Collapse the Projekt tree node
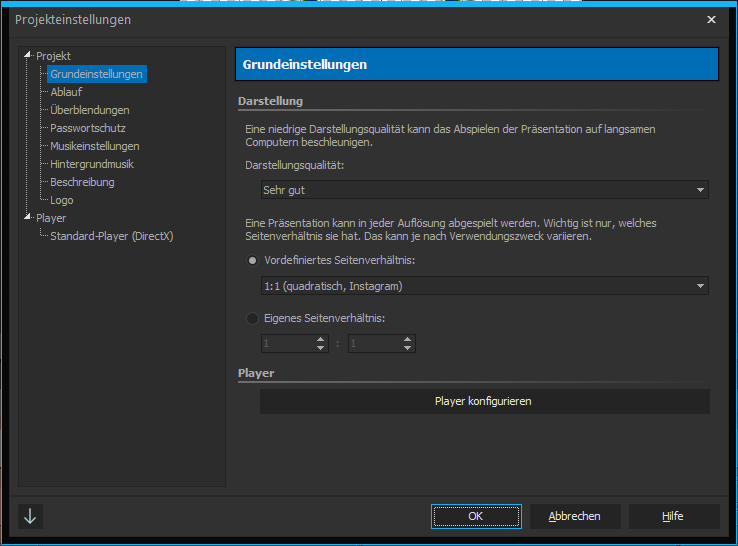738x546 pixels. pos(28,56)
